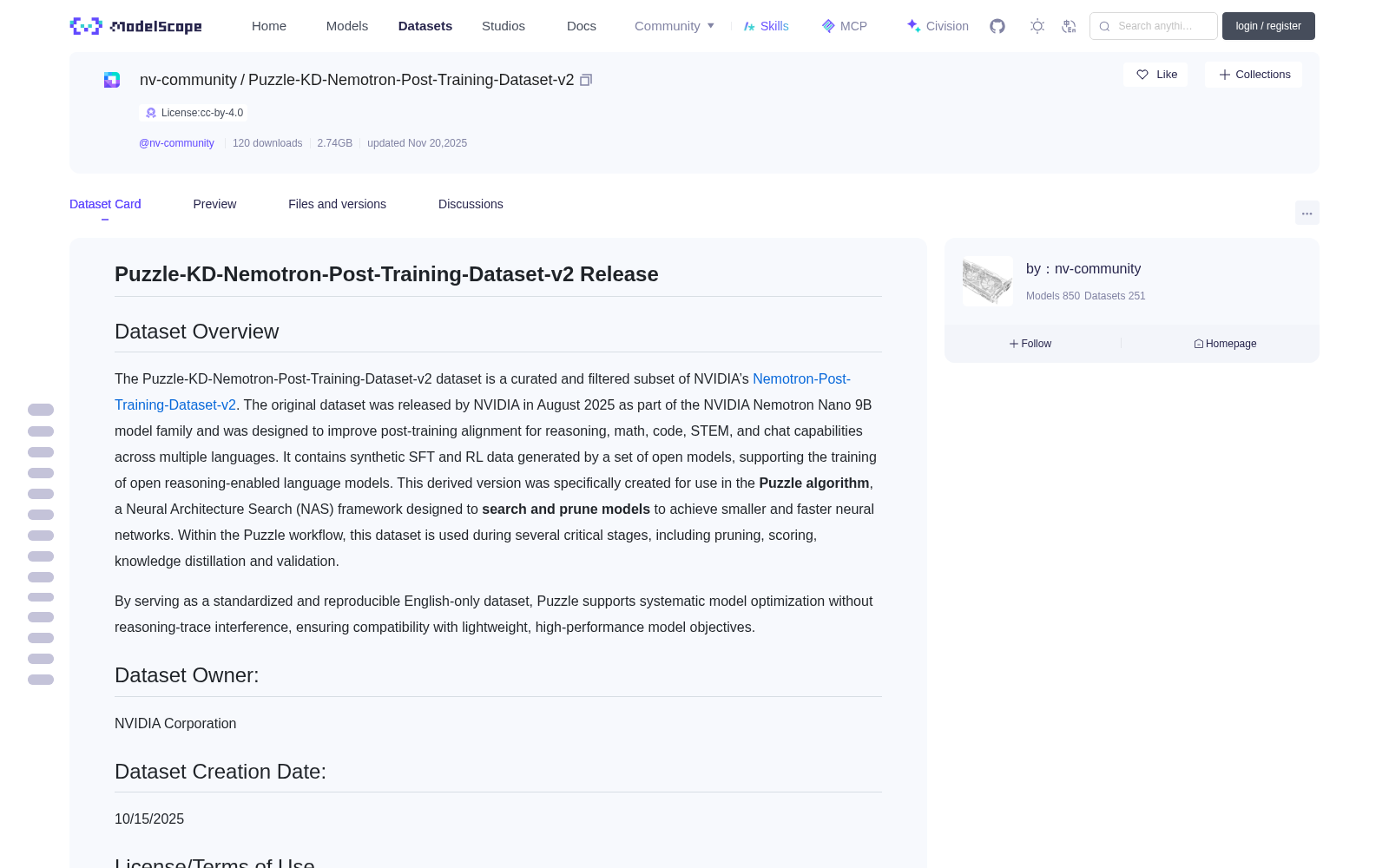Click 'by：nv-community' author name

1083,269
